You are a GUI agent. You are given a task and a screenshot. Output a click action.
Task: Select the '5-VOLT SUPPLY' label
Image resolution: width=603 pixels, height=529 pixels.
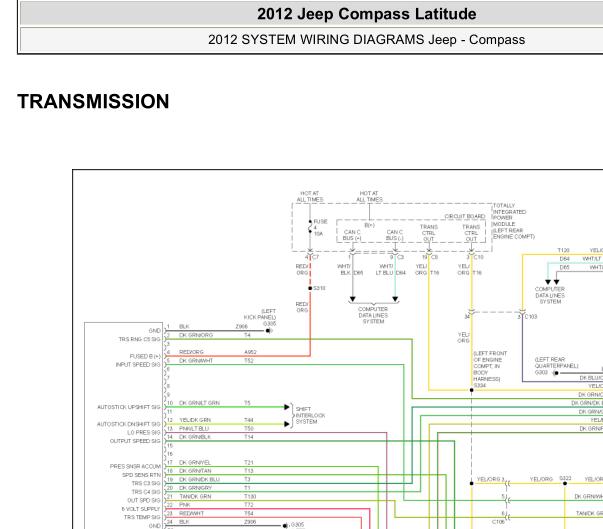(x=141, y=509)
